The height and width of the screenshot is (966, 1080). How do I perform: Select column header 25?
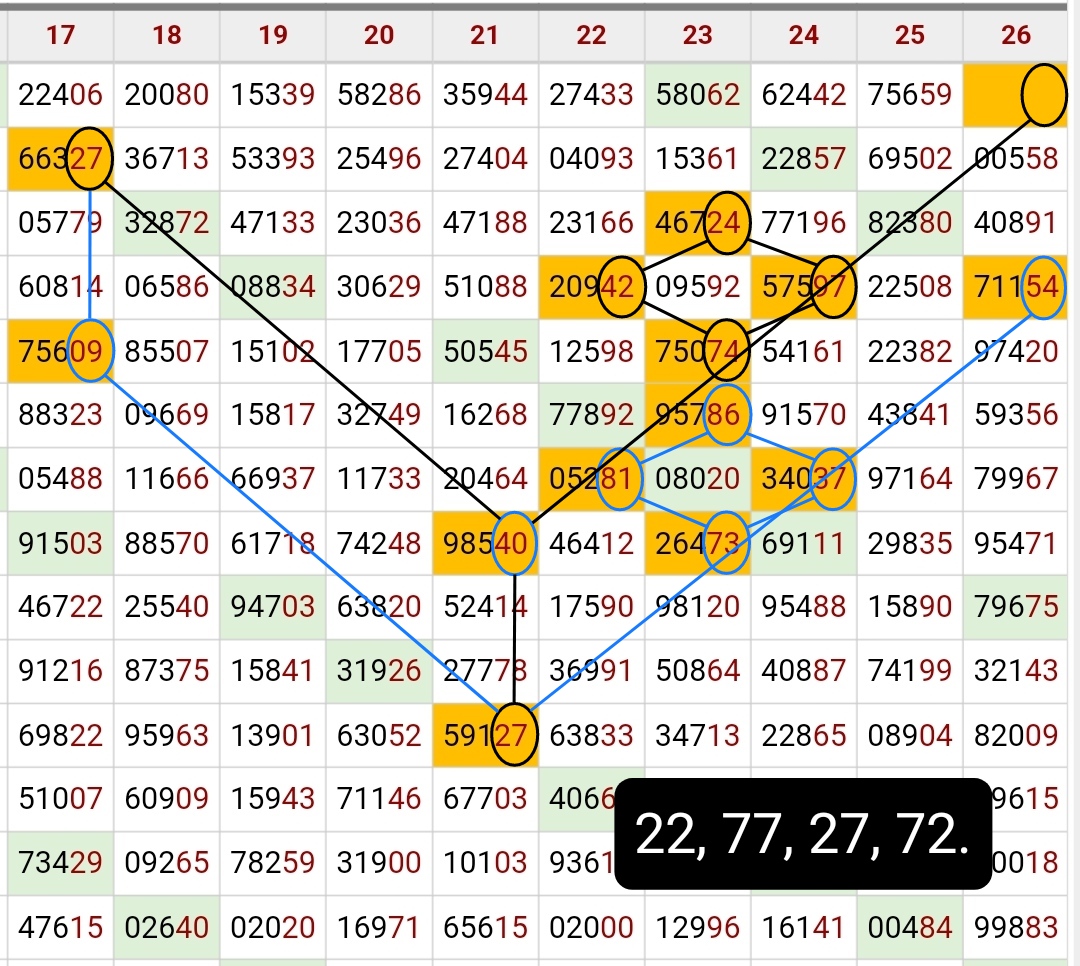coord(910,35)
